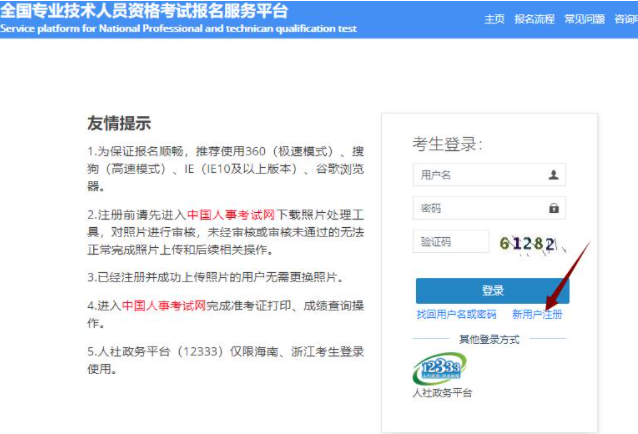Screen dimensions: 638x434
Task: Go to 常见问题 in top navigation
Action: (584, 19)
